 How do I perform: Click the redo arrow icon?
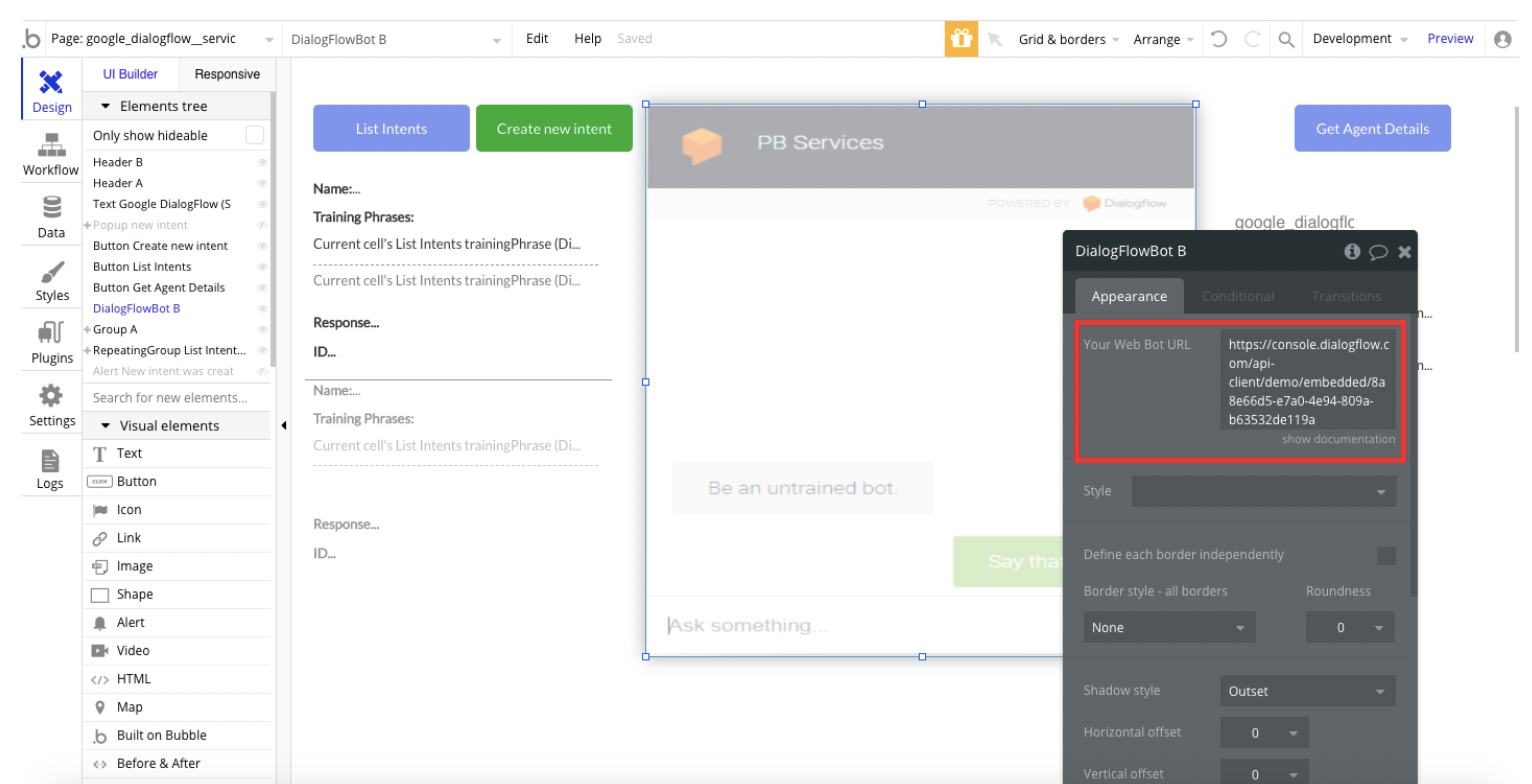click(x=1252, y=39)
